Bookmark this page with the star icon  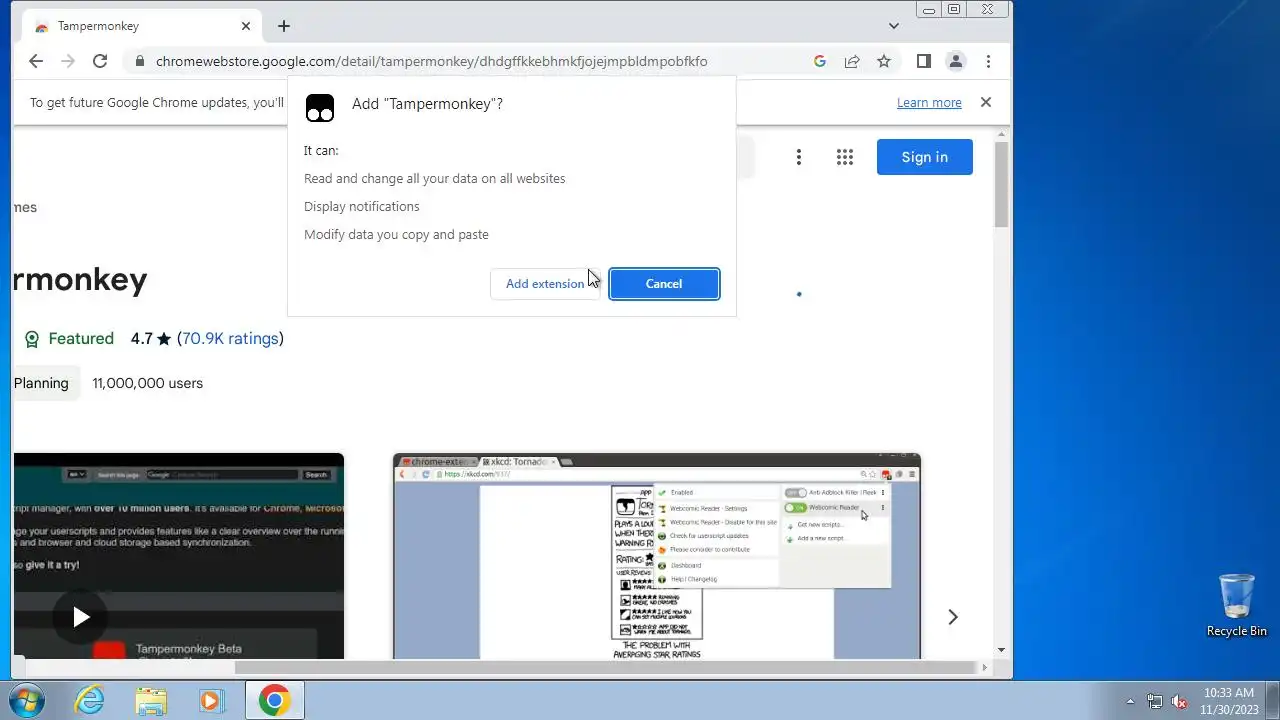pos(884,61)
